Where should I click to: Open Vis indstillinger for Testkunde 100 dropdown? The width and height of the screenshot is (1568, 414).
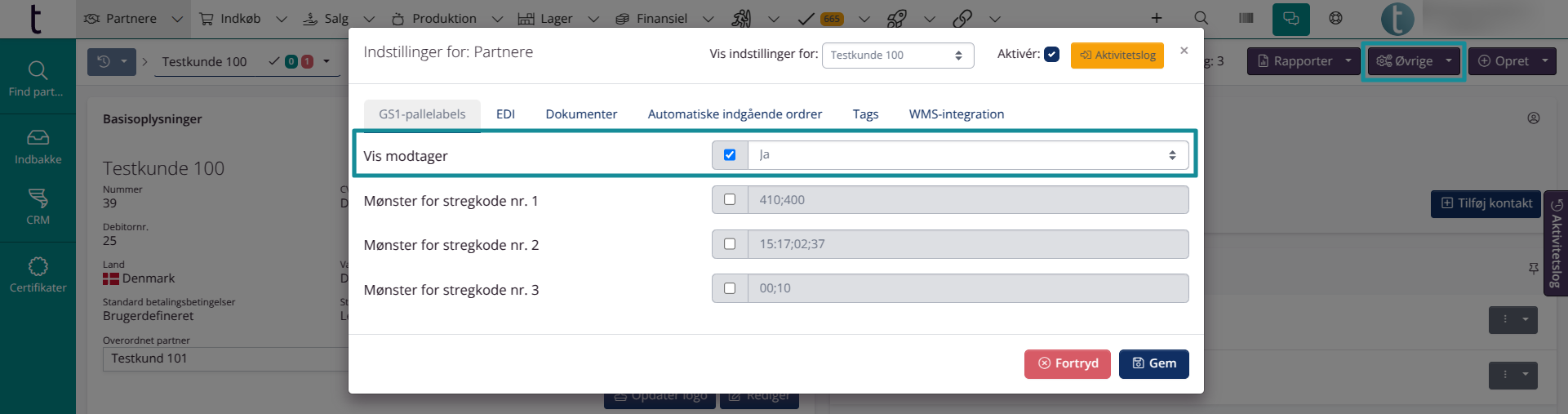tap(897, 56)
